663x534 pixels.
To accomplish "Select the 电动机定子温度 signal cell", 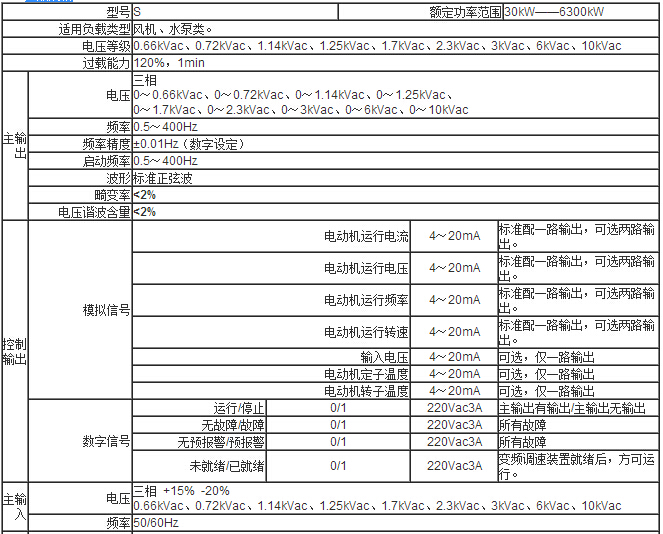I will coord(366,374).
